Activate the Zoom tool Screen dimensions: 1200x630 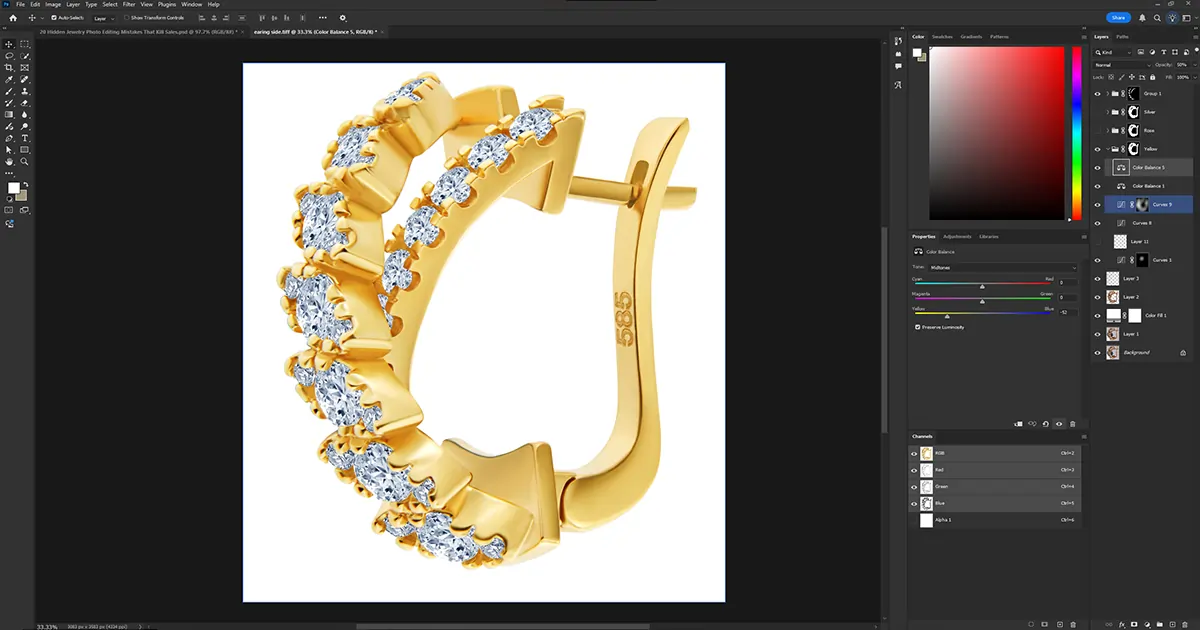(x=25, y=161)
